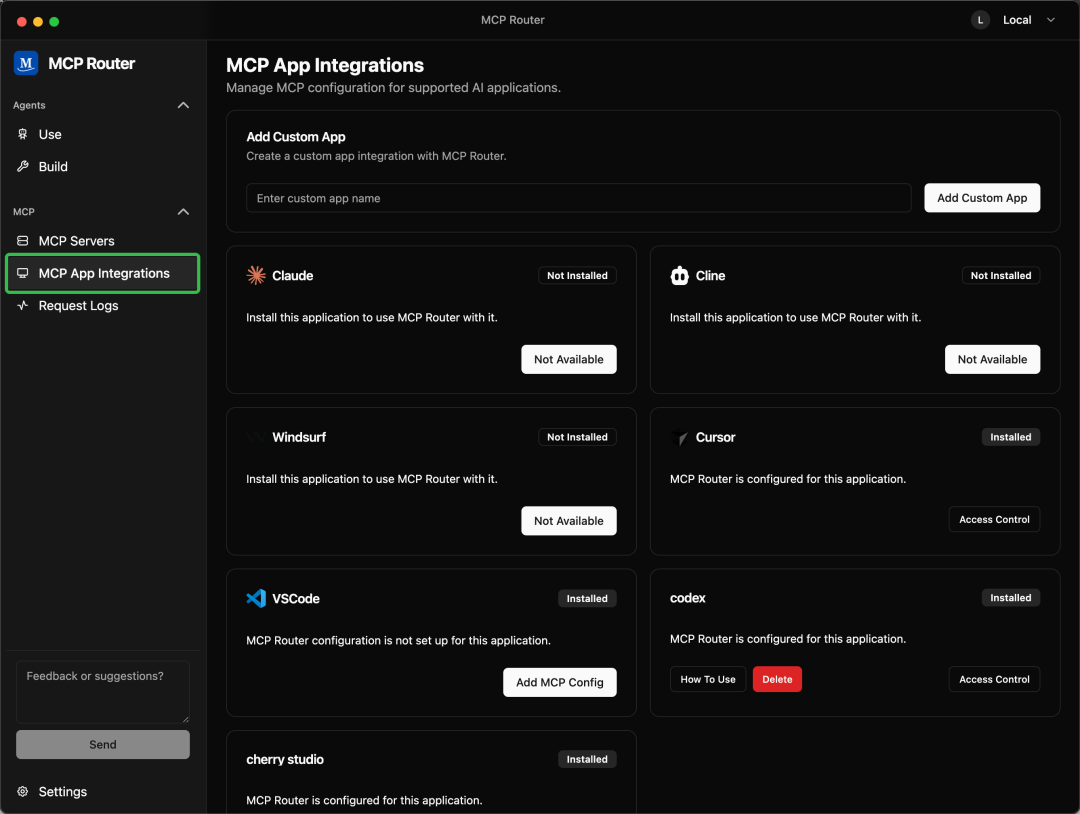Select the Request Logs activity icon

tap(22, 305)
